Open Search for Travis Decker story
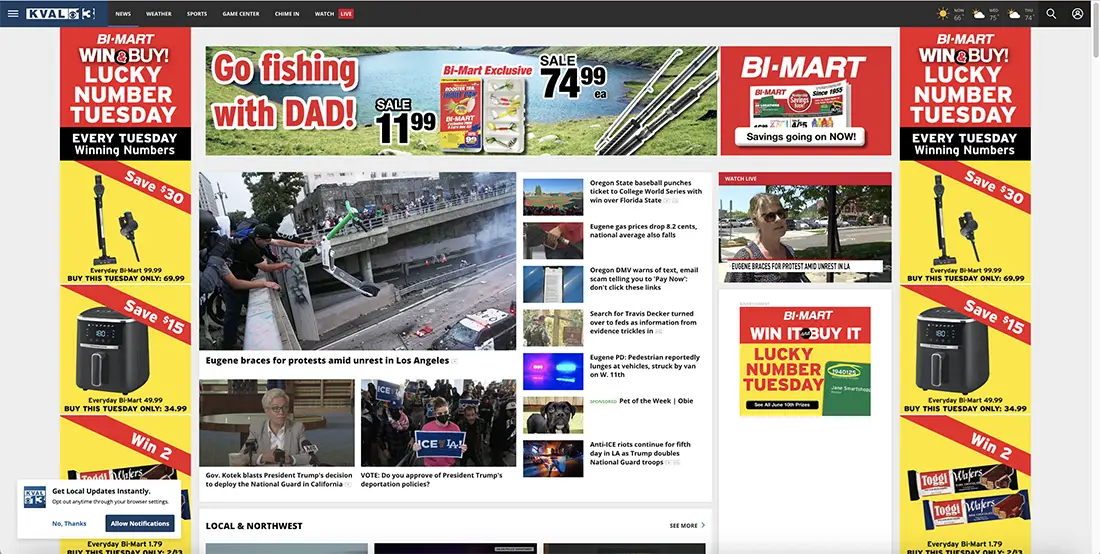The width and height of the screenshot is (1100, 554). pos(643,323)
